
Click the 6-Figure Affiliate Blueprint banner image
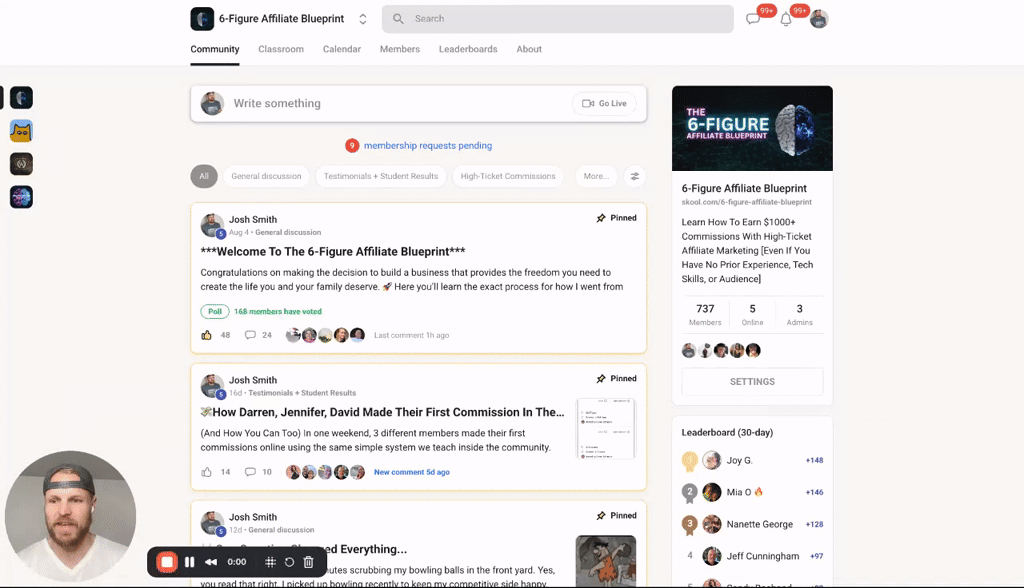pyautogui.click(x=752, y=128)
